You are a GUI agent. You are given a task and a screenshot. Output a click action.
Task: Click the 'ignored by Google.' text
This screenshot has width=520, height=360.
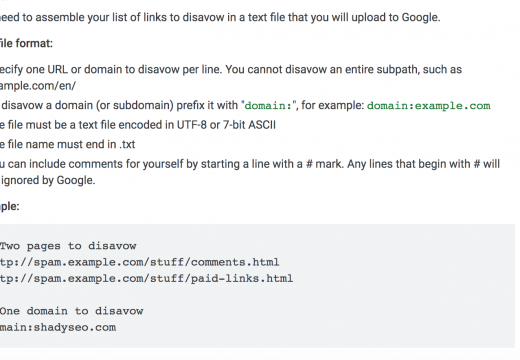48,180
